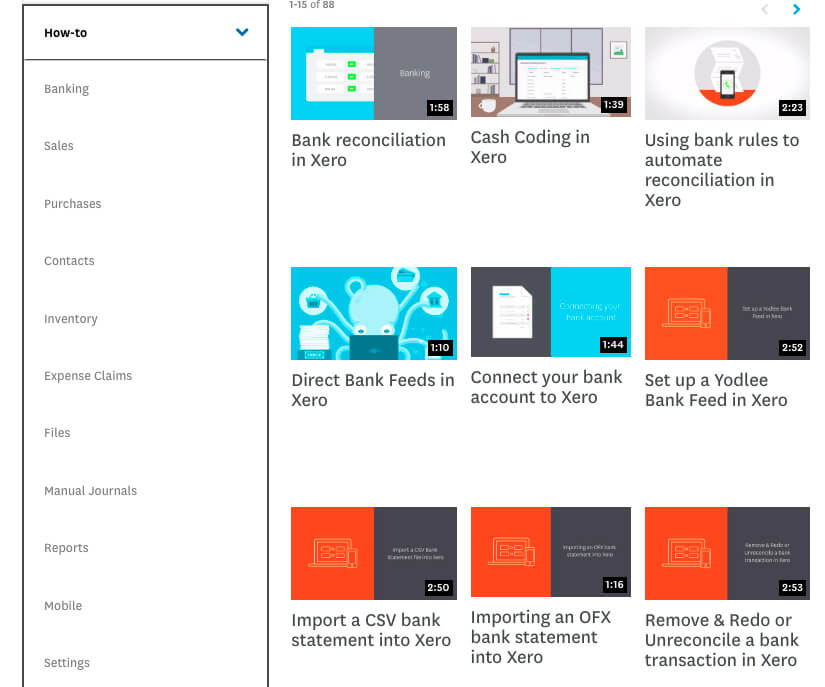
Task: Open the Reports category
Action: [x=66, y=548]
